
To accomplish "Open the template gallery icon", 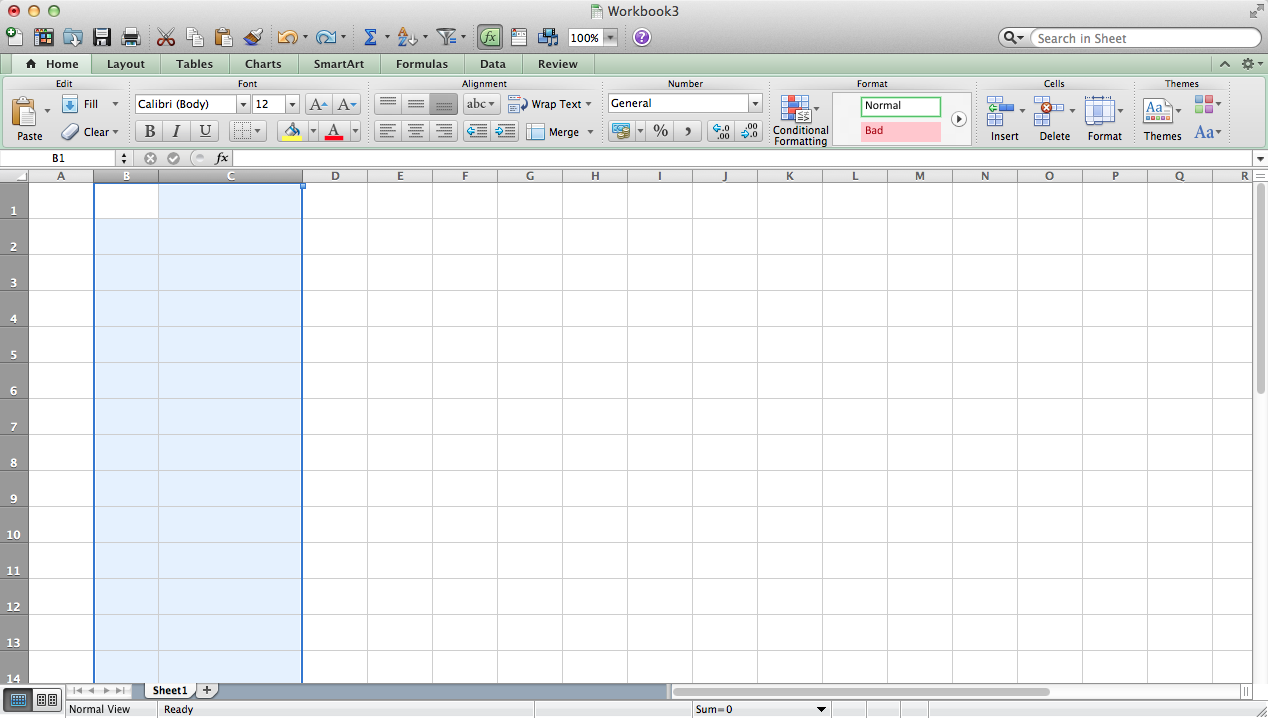I will tap(43, 37).
